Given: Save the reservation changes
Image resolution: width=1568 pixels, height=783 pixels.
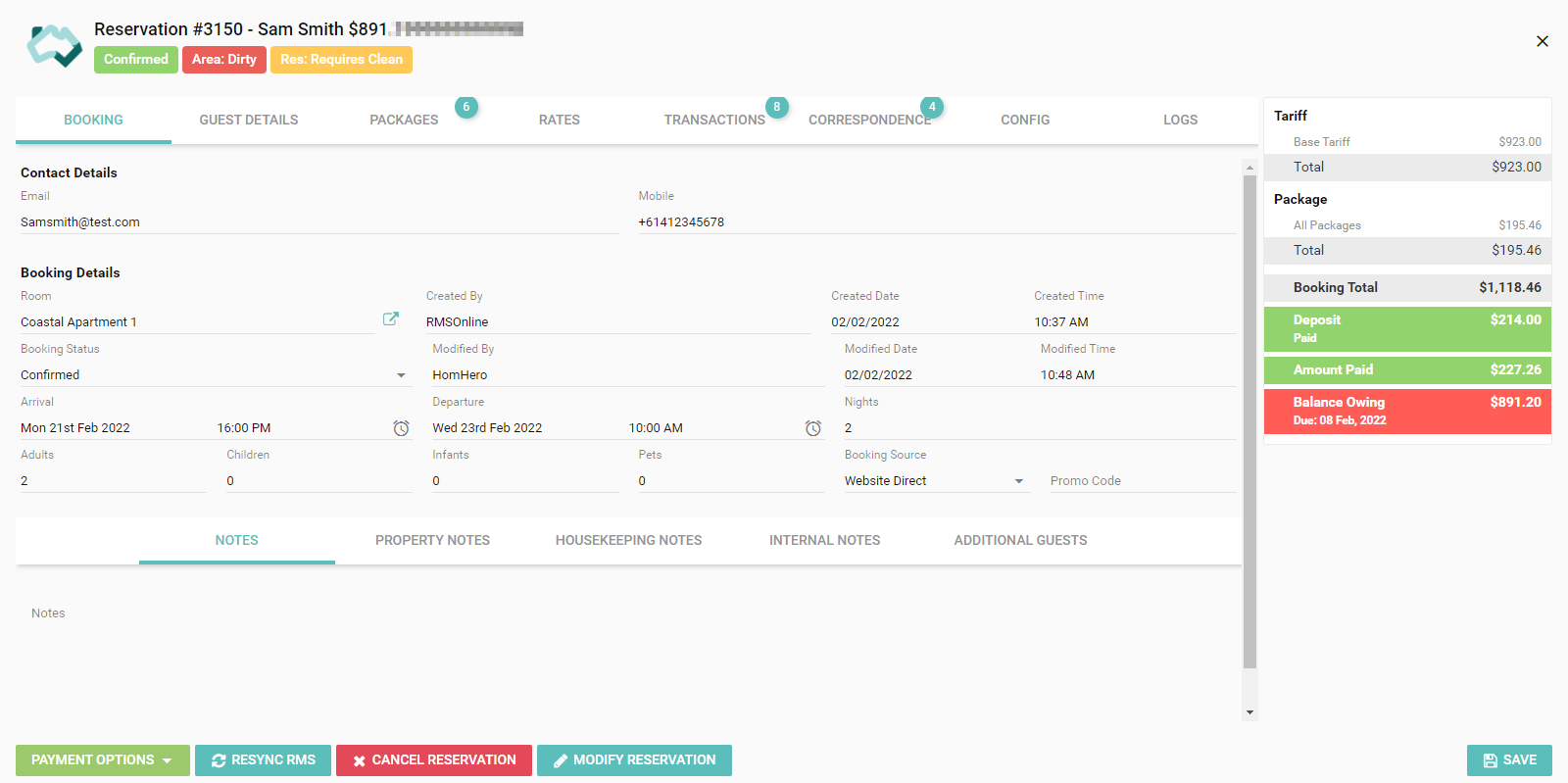Looking at the screenshot, I should pyautogui.click(x=1508, y=760).
